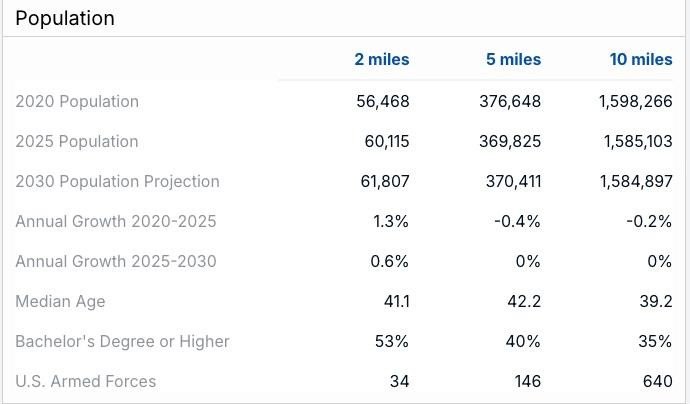Click the 2020 Population row label
Image resolution: width=690 pixels, height=404 pixels.
[x=77, y=102]
